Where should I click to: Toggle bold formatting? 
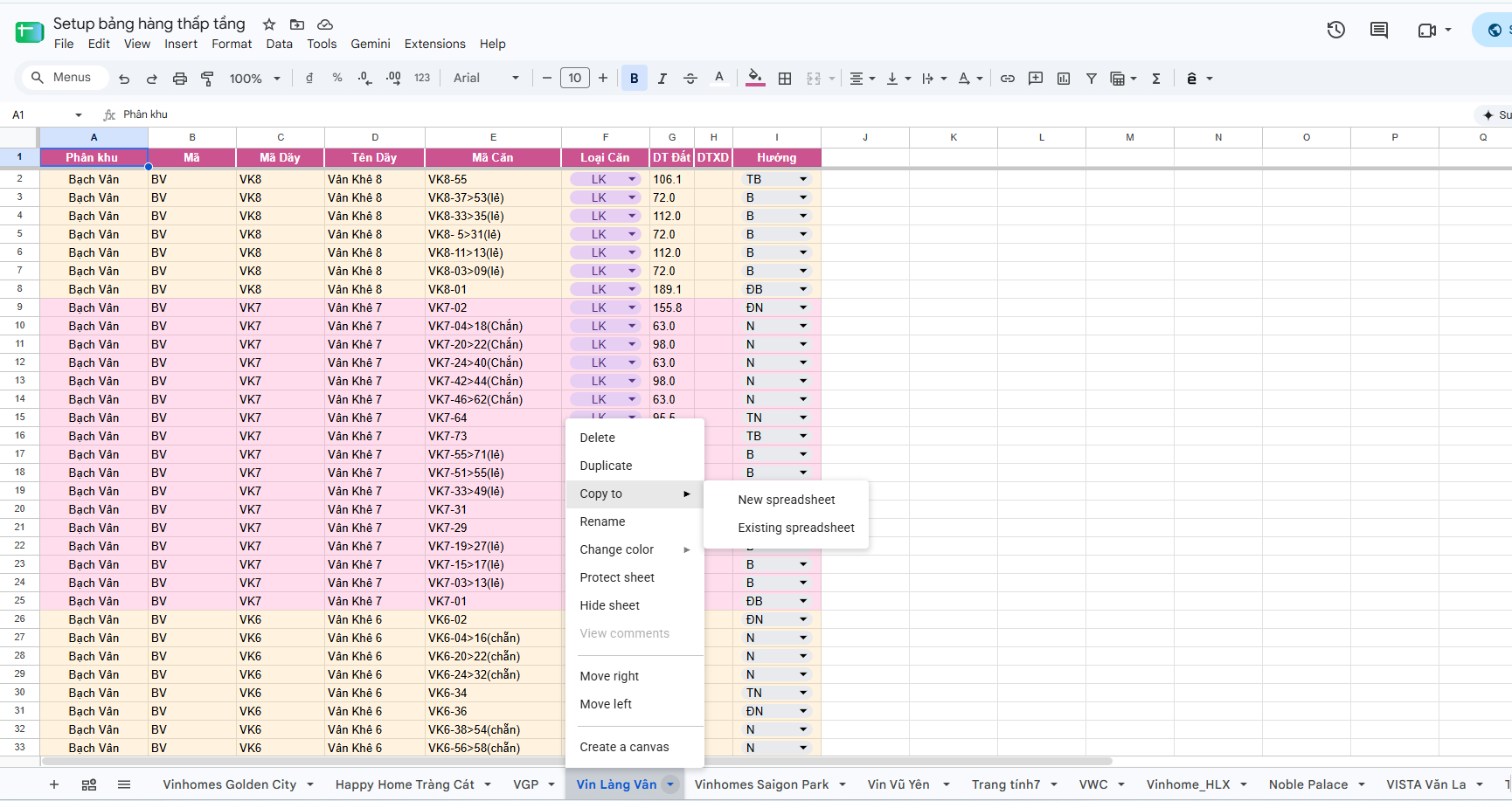635,79
